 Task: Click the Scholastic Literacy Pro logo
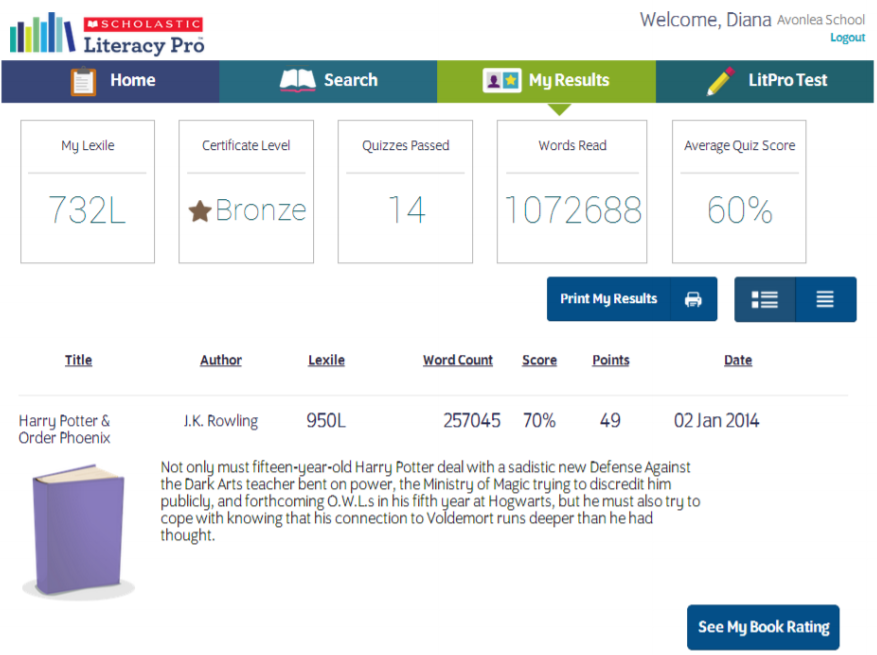(107, 34)
